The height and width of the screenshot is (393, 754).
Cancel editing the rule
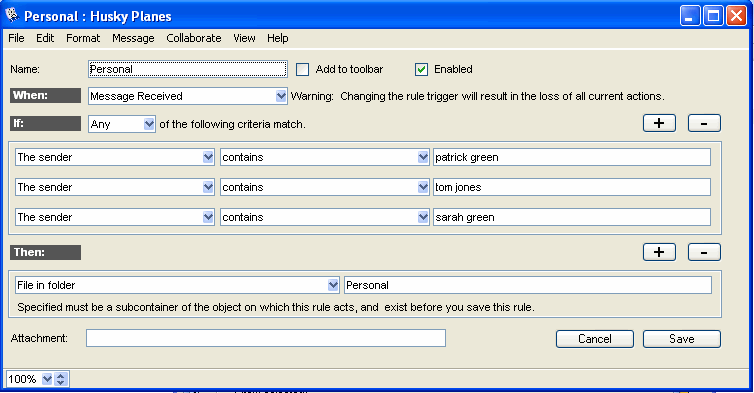click(595, 339)
